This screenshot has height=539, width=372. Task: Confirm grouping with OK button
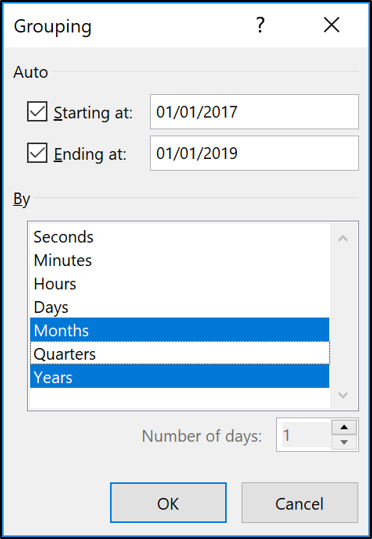click(168, 503)
